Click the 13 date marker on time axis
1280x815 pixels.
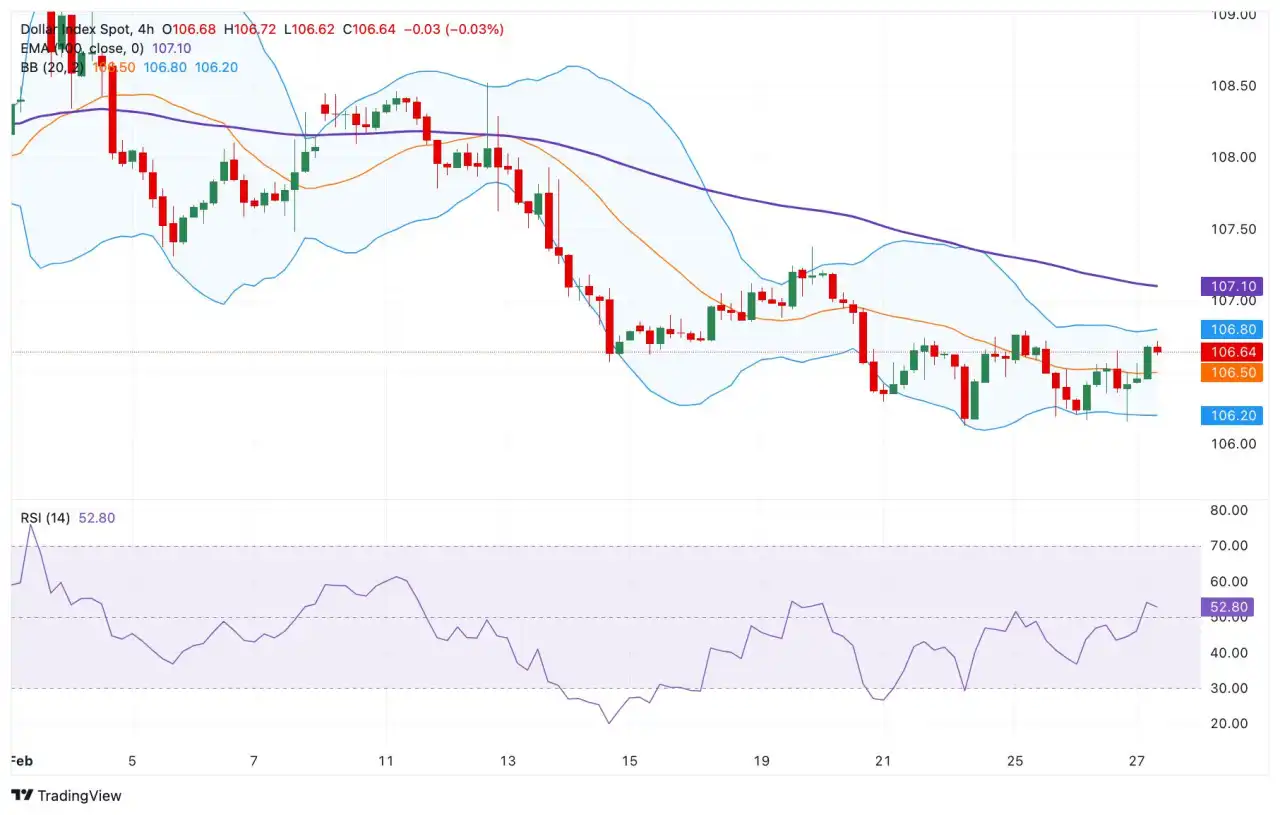tap(508, 761)
